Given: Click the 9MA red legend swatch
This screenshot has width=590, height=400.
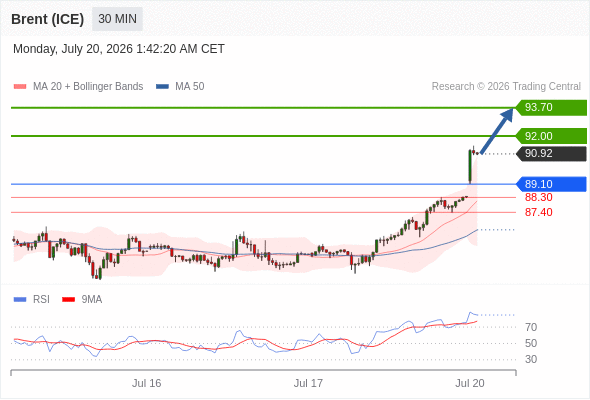Looking at the screenshot, I should tap(68, 300).
